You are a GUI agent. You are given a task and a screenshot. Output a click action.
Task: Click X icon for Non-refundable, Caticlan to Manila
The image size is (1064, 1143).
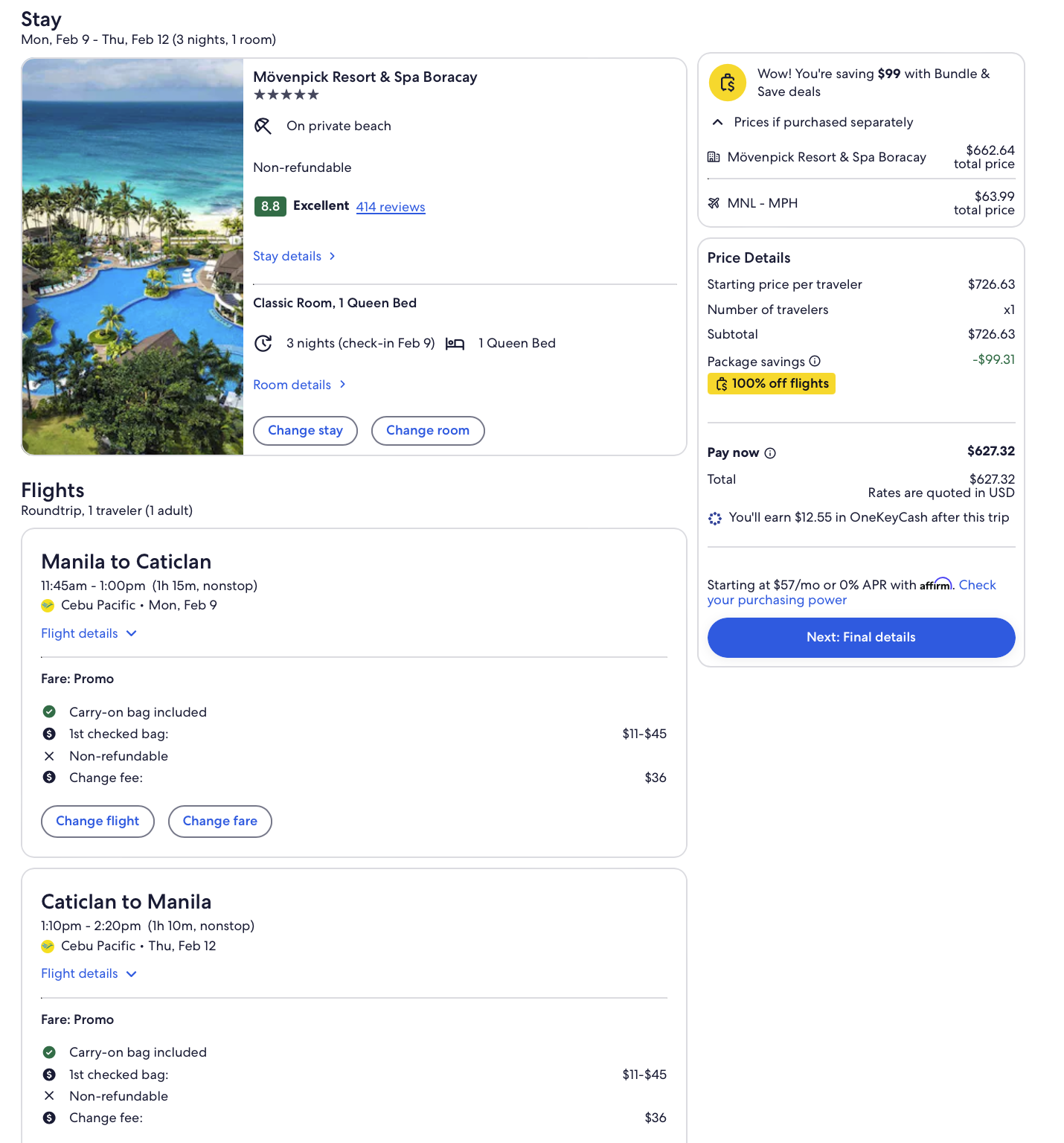pyautogui.click(x=49, y=1095)
